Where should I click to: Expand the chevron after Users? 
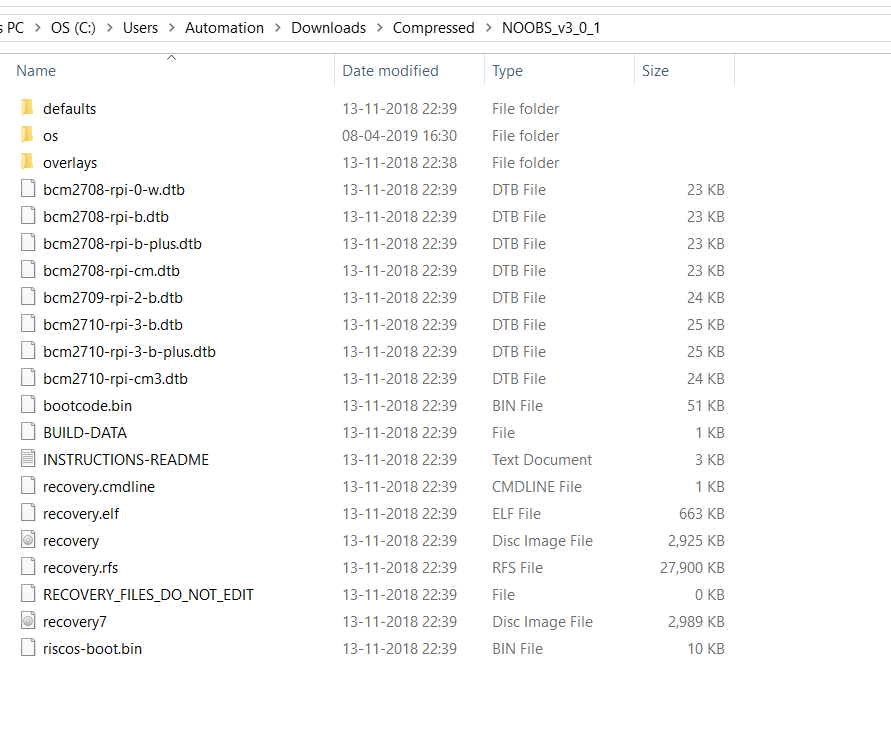point(172,27)
